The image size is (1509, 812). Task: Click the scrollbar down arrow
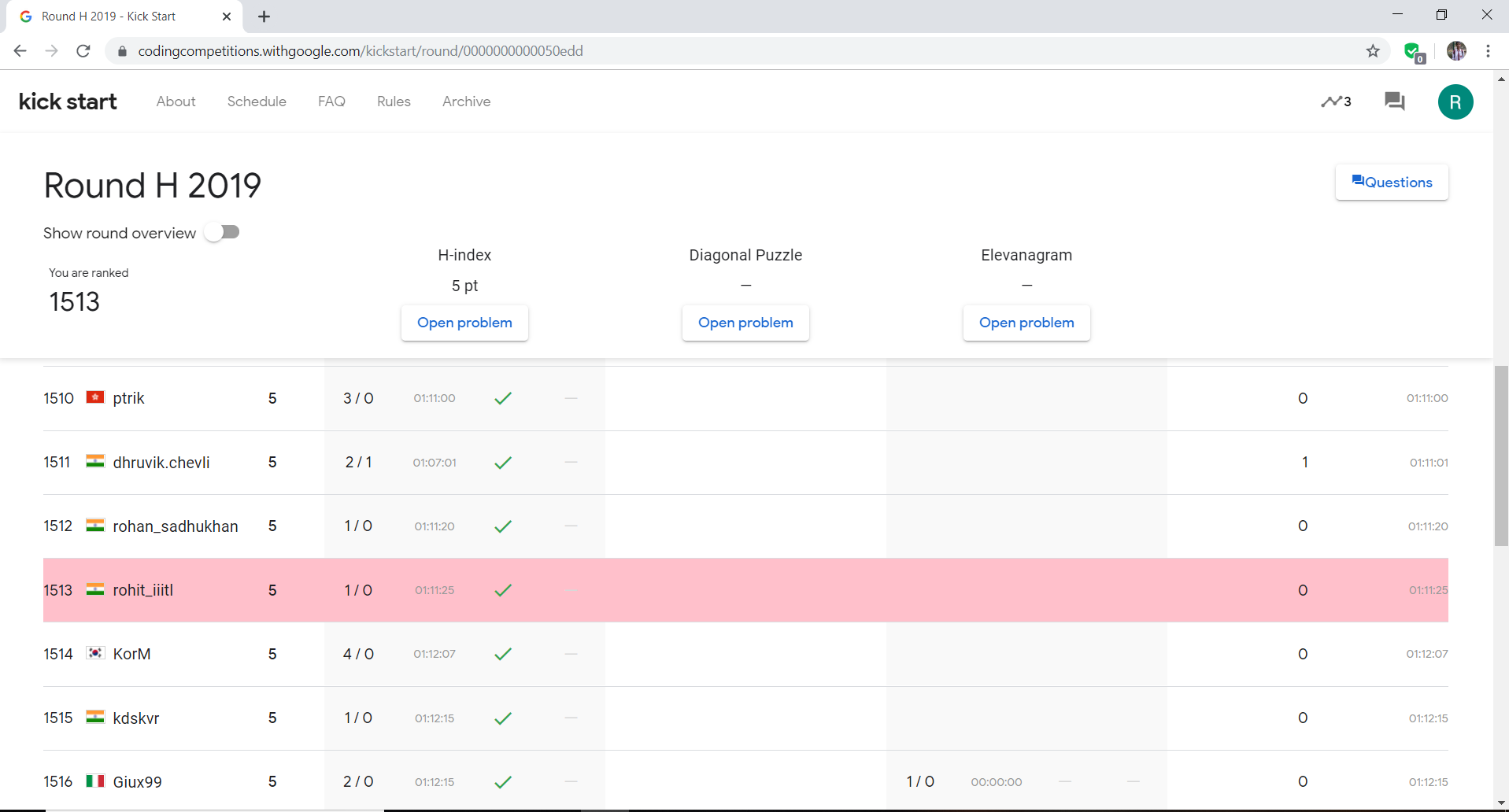tap(1501, 803)
